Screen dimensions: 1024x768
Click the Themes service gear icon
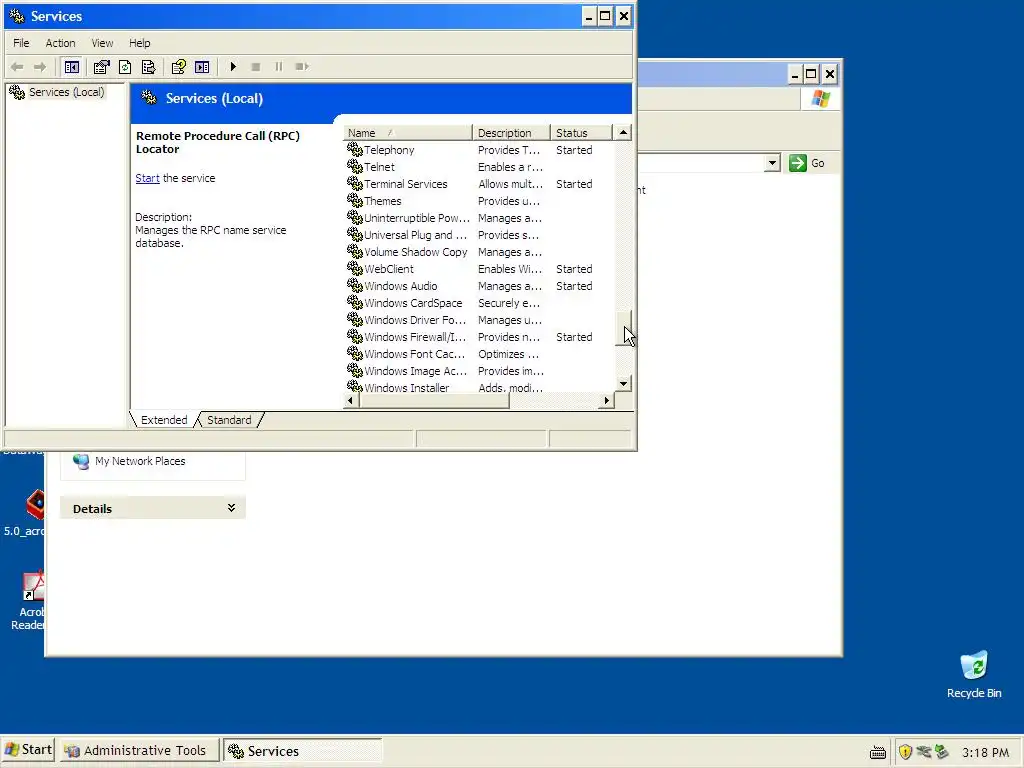[355, 200]
